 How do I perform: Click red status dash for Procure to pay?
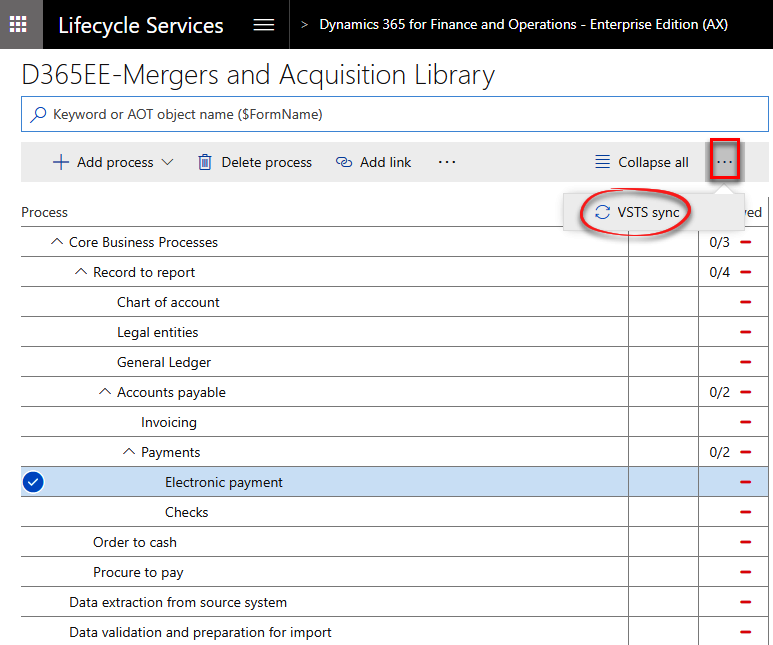click(745, 573)
